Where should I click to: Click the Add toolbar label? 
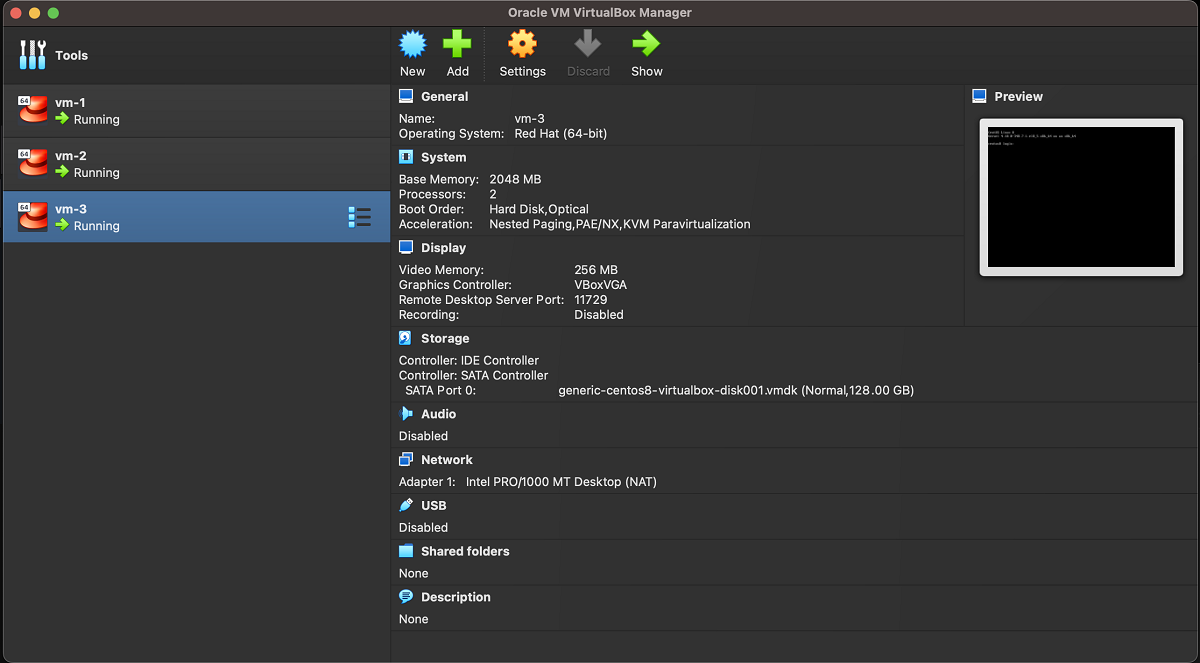pos(458,71)
